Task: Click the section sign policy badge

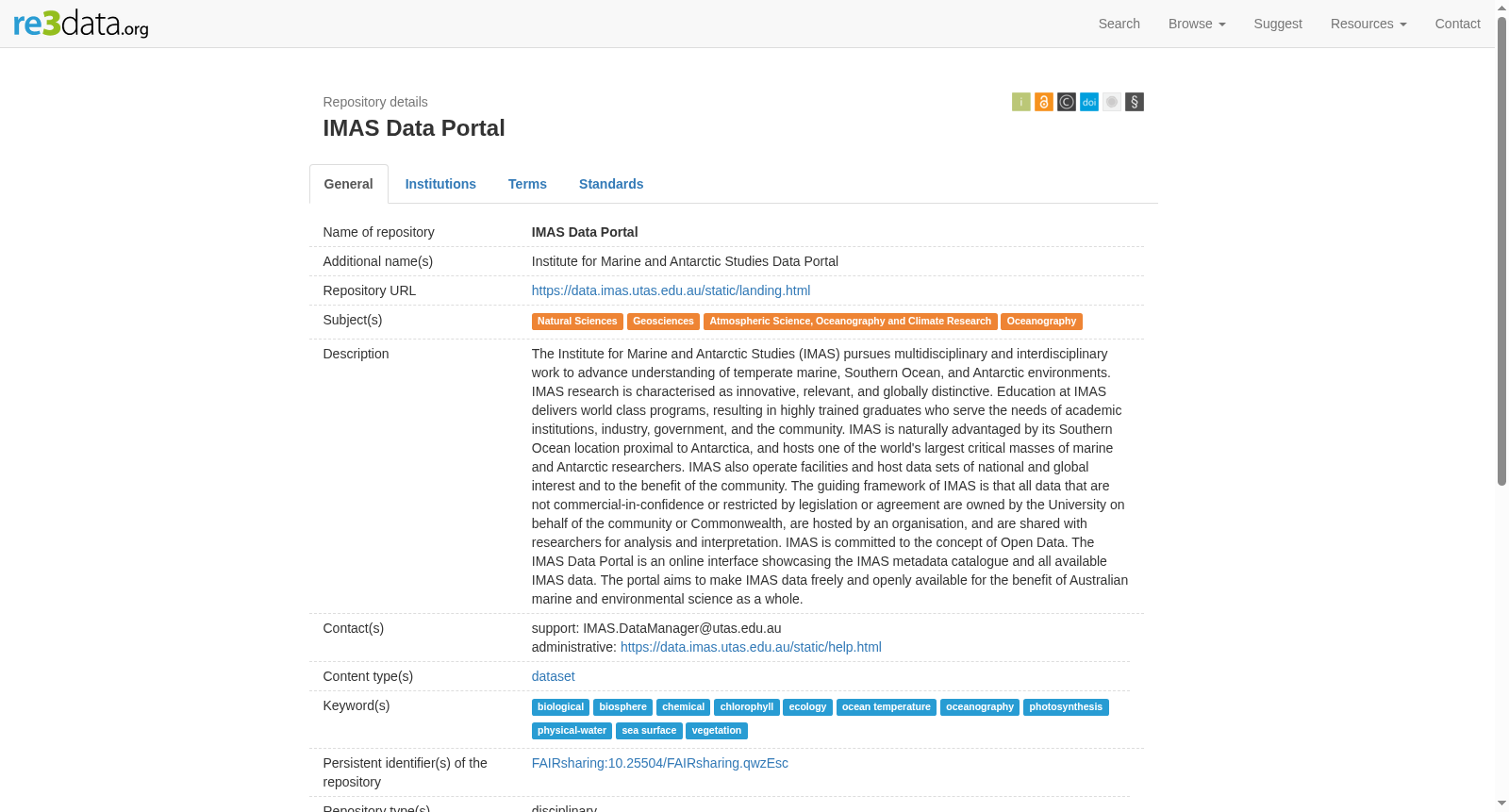Action: (x=1135, y=102)
